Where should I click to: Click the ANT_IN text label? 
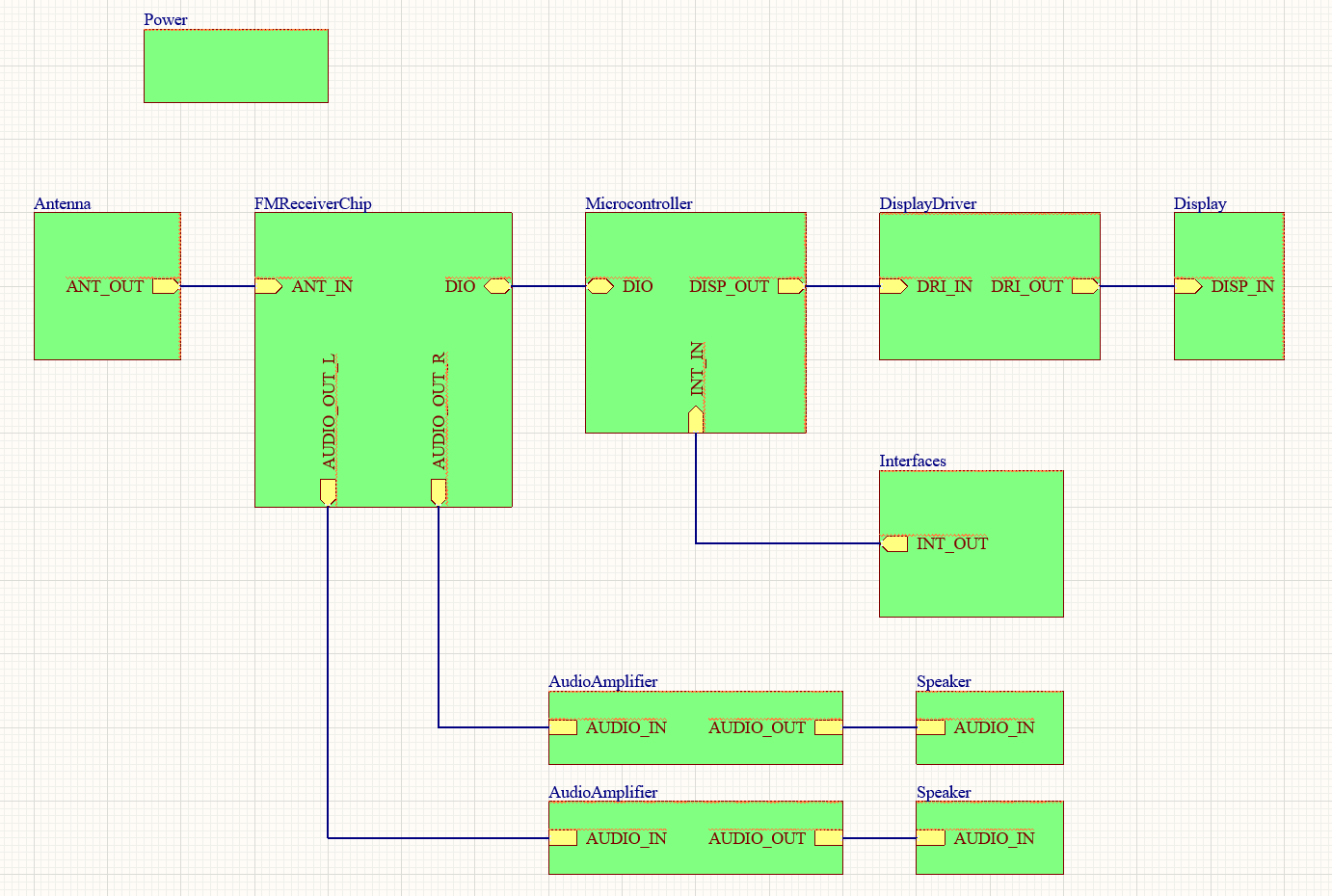click(x=322, y=286)
